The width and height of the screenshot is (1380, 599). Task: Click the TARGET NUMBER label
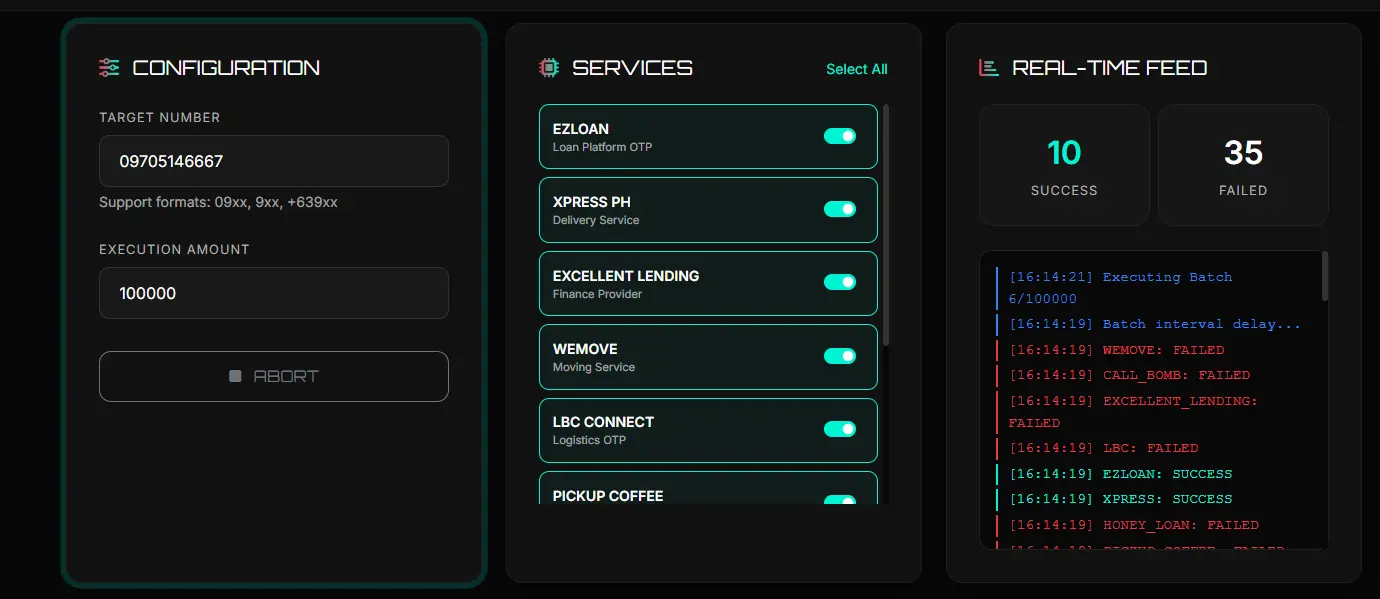coord(160,117)
